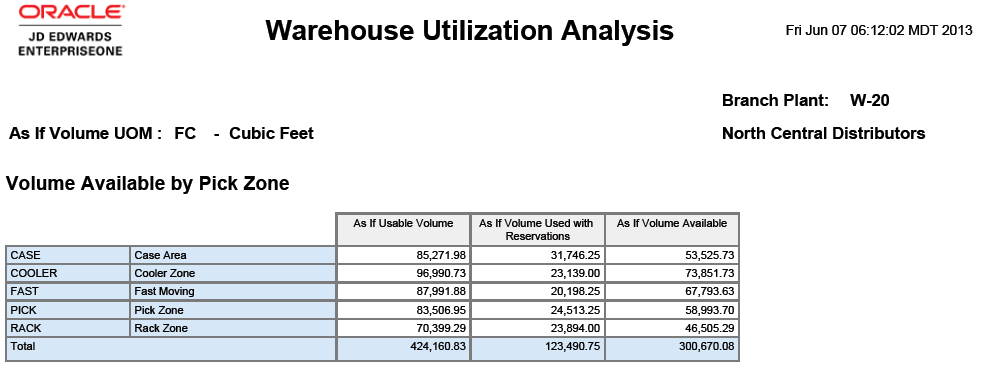Click the As If Volume UOM label
Screen dimensions: 982x368
click(x=86, y=133)
